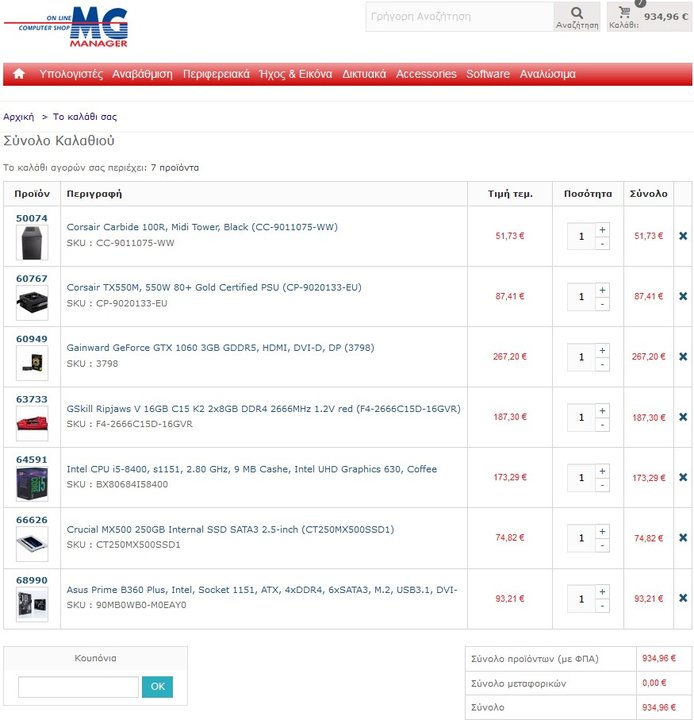The image size is (694, 720).
Task: Decrease quantity of Intel CPU i5-8400
Action: pos(602,485)
